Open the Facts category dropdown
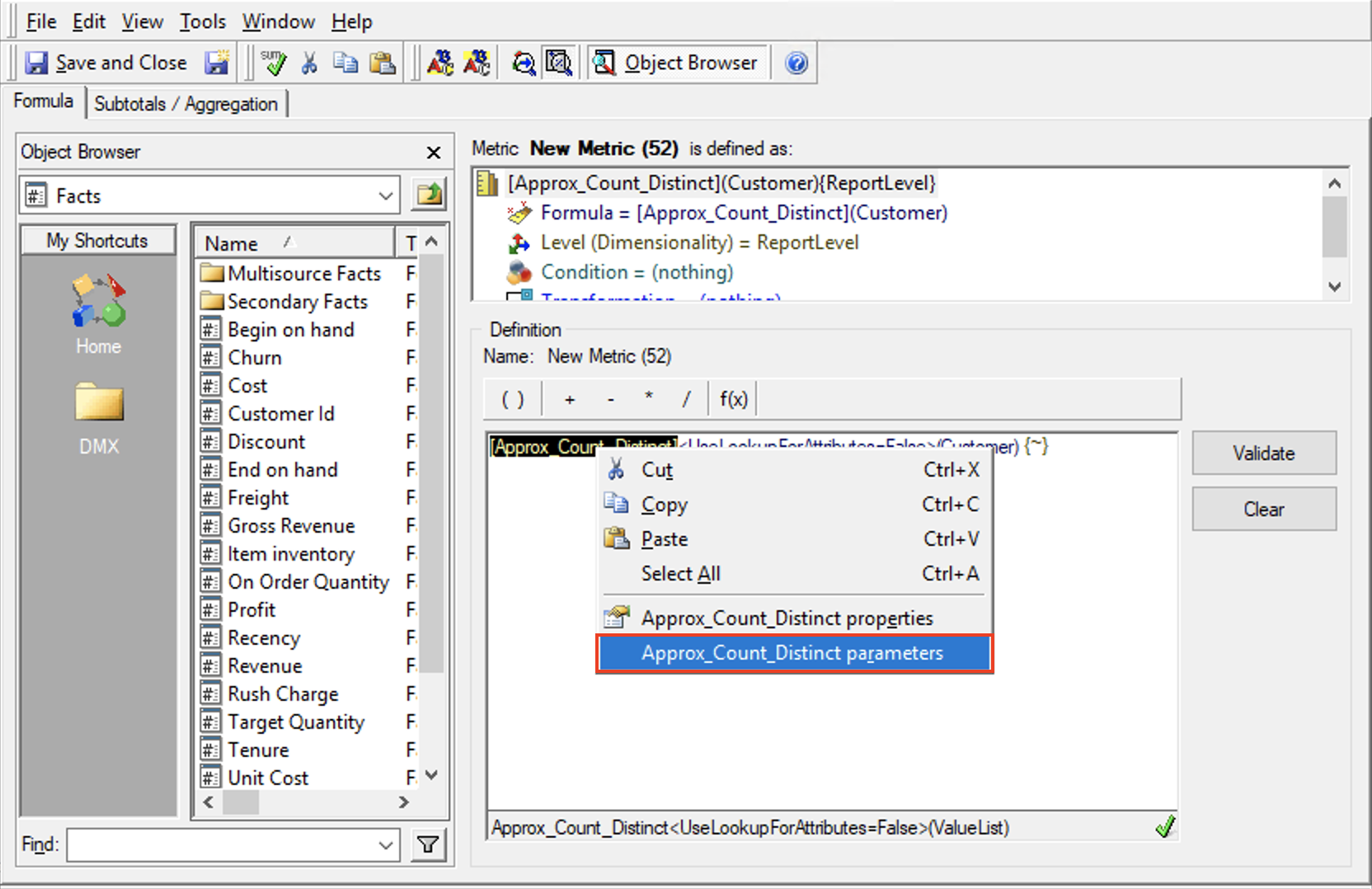 point(384,195)
